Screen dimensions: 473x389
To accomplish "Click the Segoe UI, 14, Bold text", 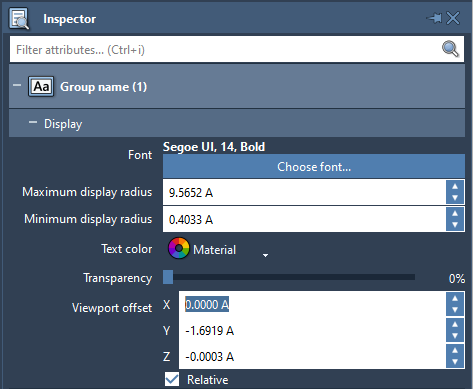I will tap(214, 147).
